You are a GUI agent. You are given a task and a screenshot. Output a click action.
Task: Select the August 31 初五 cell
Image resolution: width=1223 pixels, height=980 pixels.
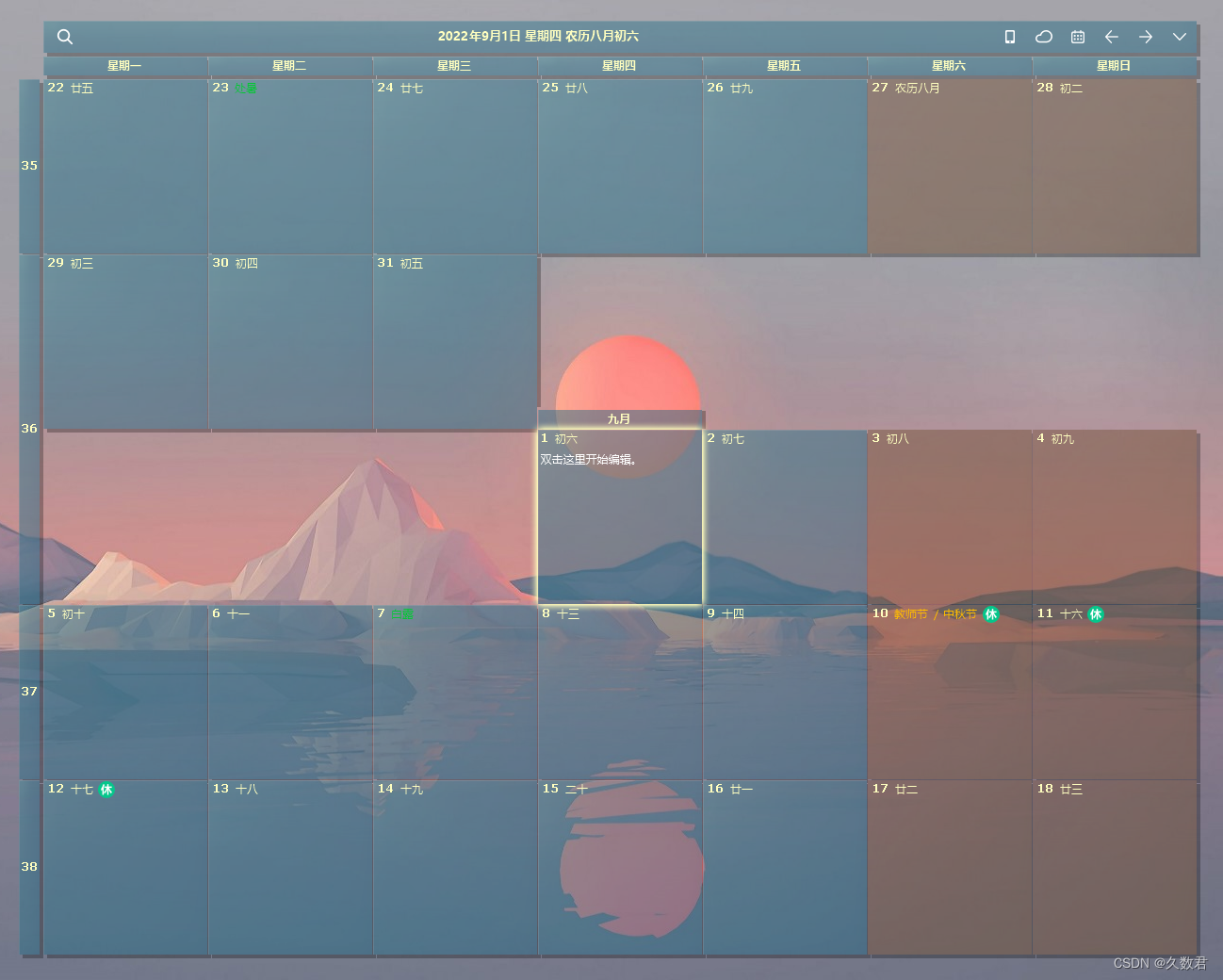[455, 342]
